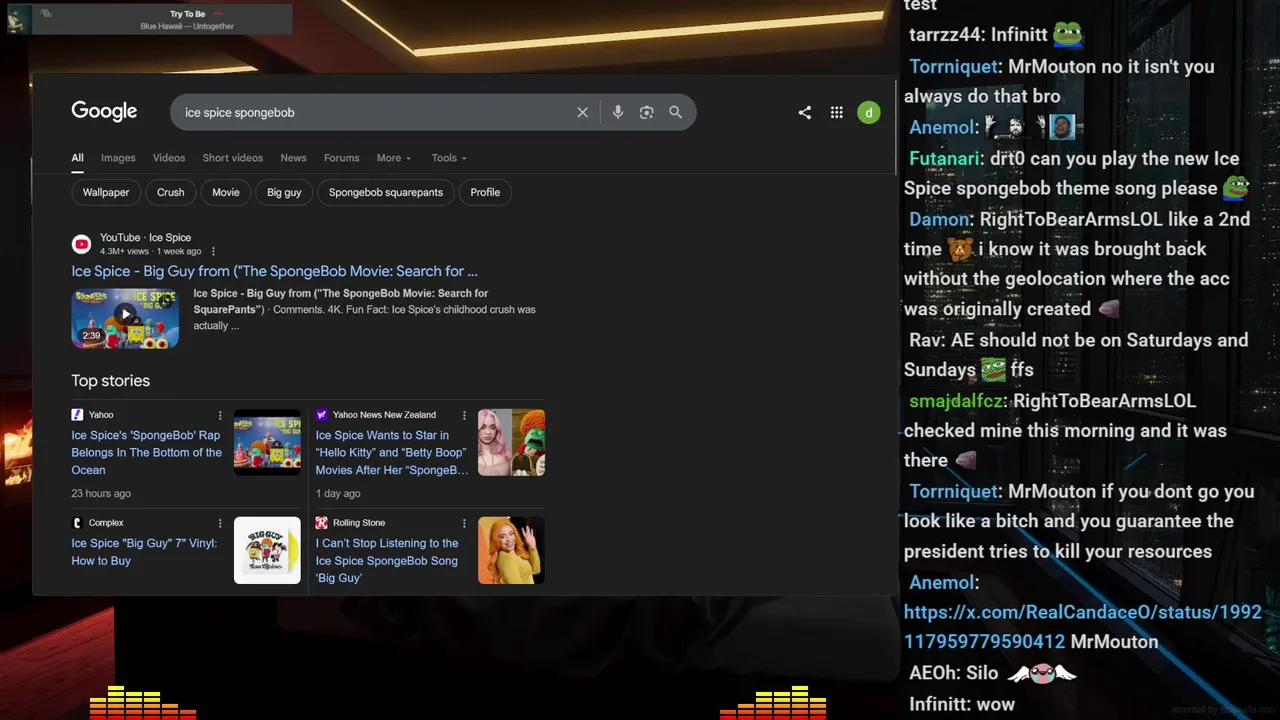This screenshot has height=720, width=1280.
Task: Clear the search box with the X icon
Action: point(582,112)
